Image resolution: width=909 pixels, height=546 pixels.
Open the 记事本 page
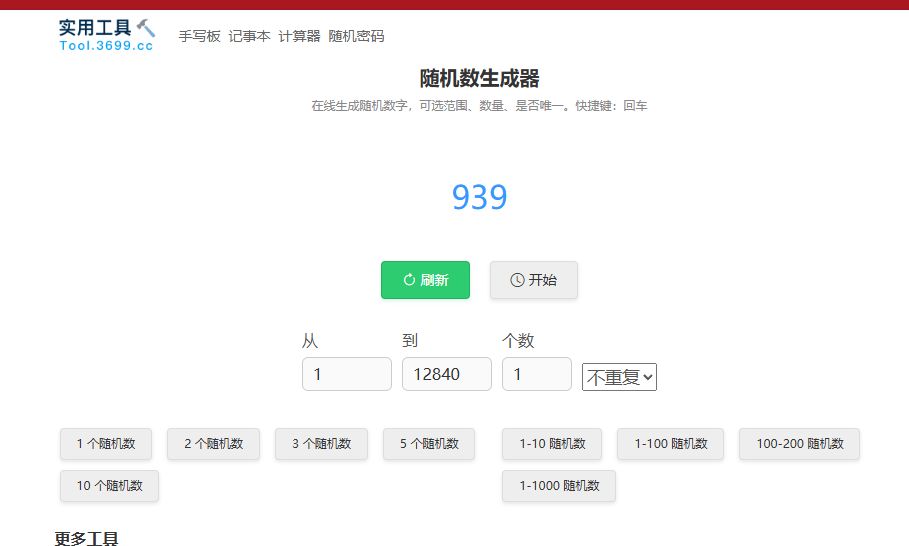(x=249, y=37)
